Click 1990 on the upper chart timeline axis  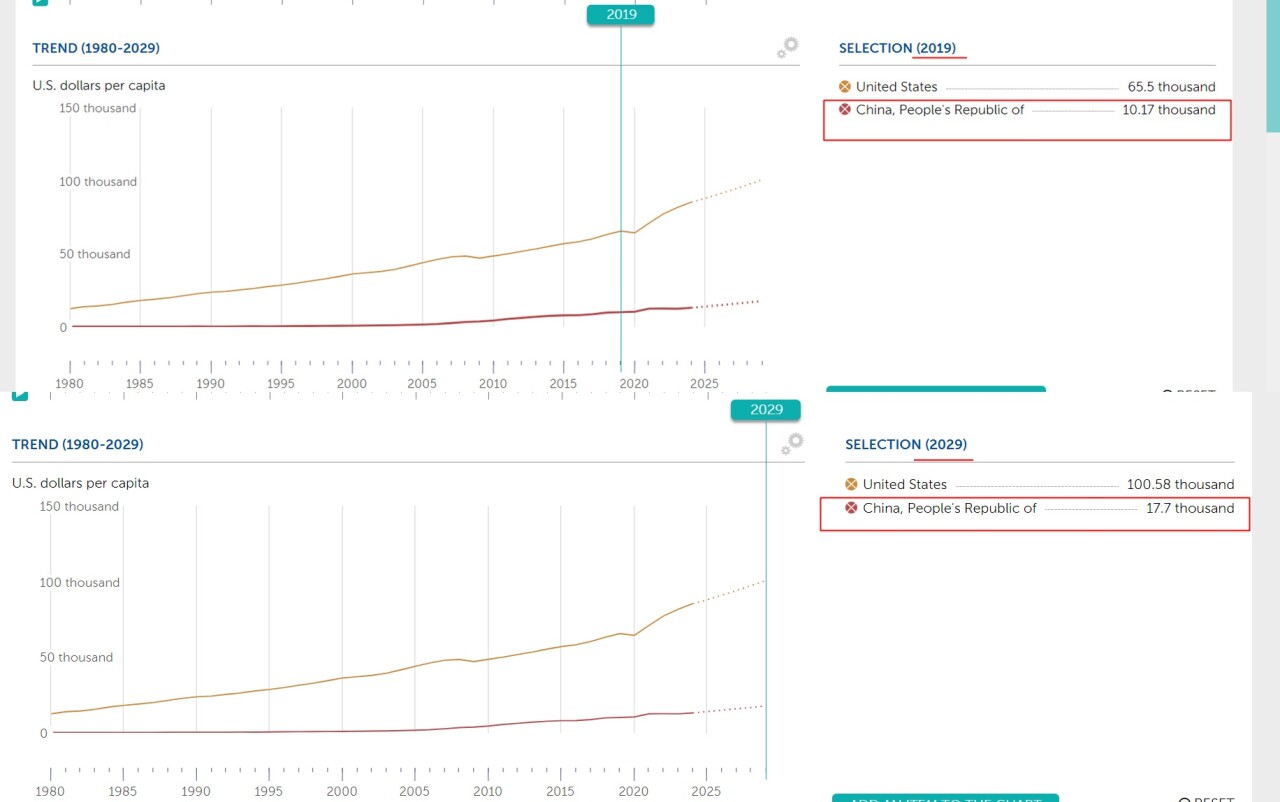[x=210, y=383]
